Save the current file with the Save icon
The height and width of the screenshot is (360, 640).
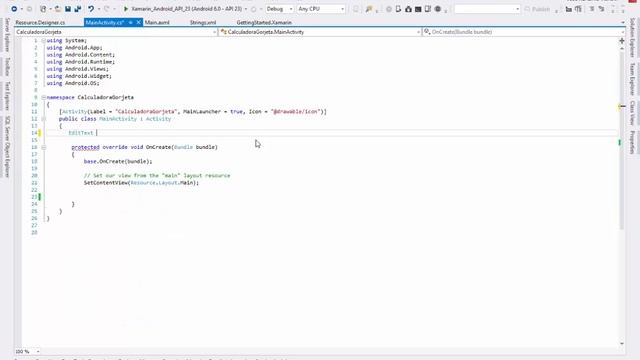68,9
